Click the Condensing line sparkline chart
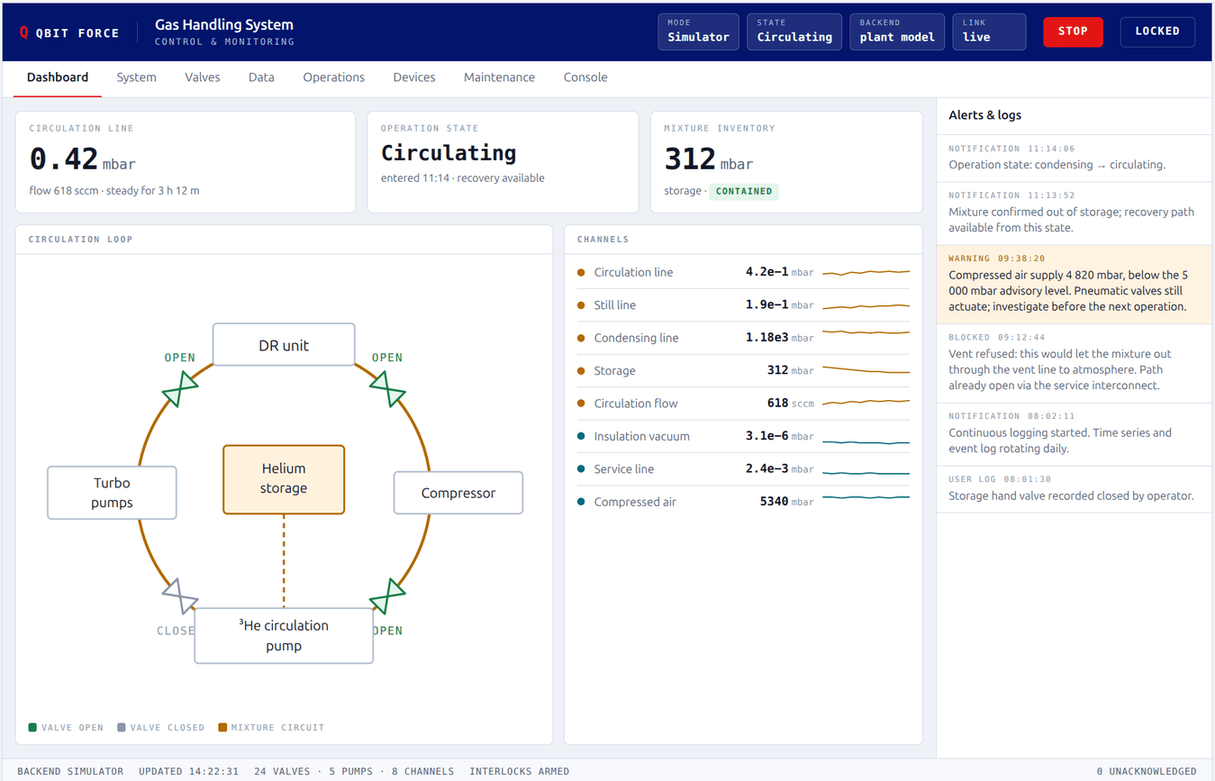The height and width of the screenshot is (781, 1215). (866, 331)
